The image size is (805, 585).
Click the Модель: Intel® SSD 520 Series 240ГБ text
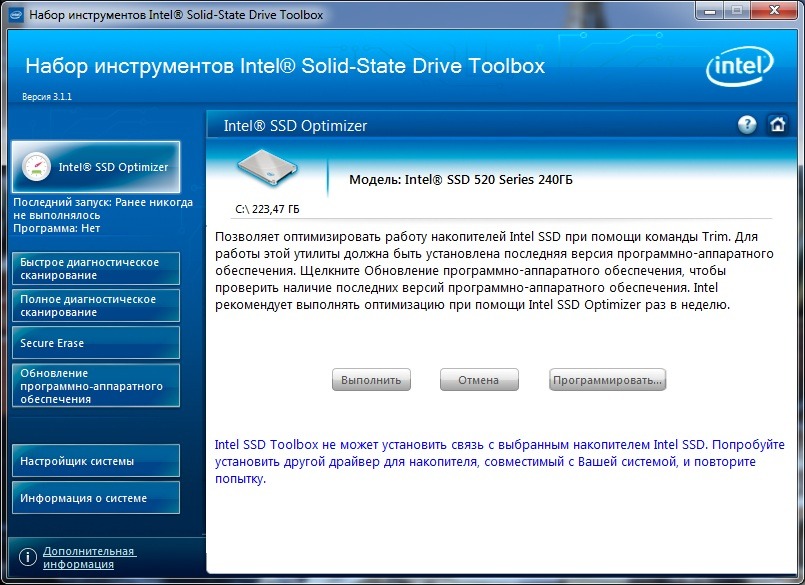461,180
